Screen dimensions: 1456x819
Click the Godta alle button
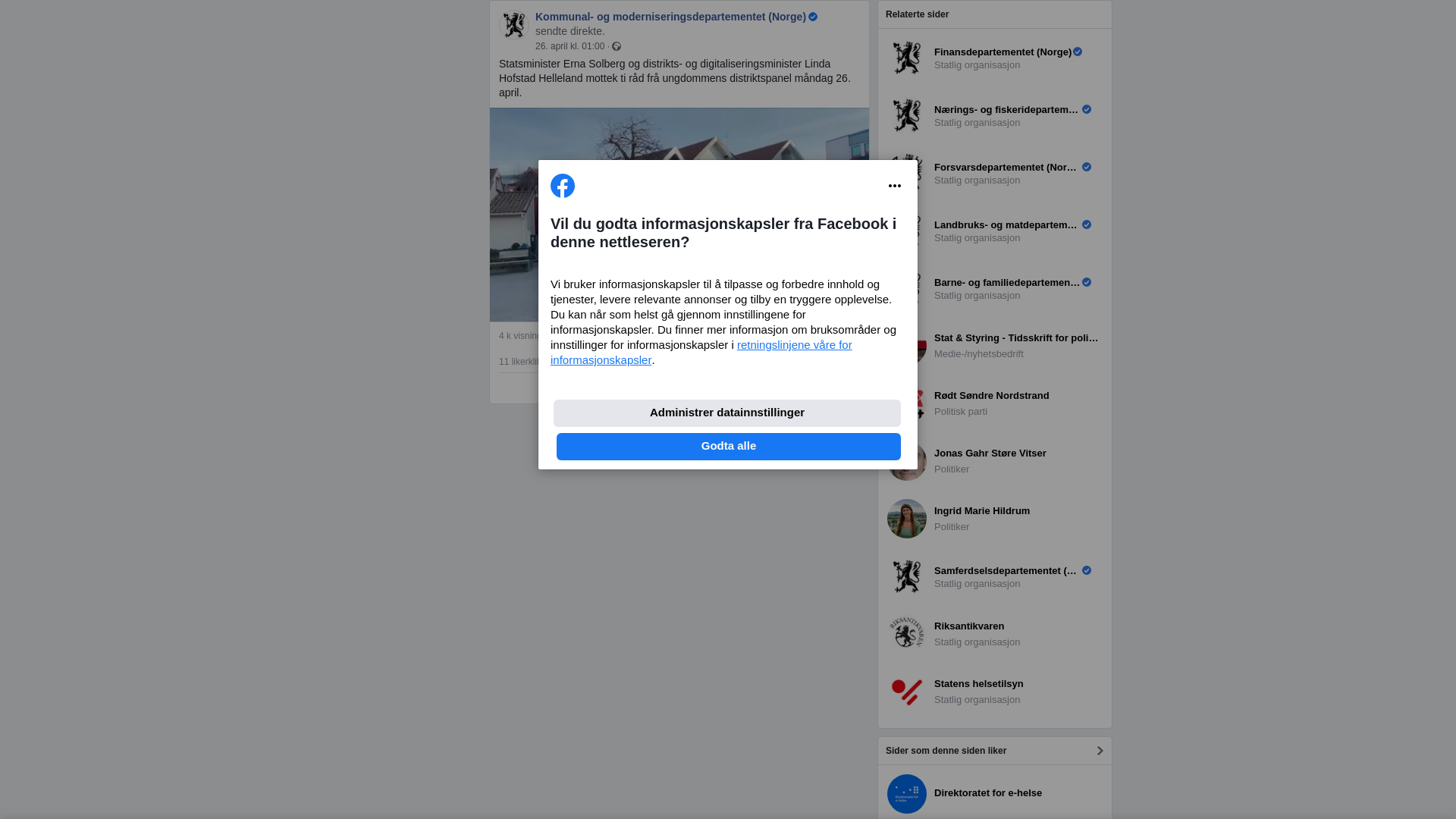728,447
